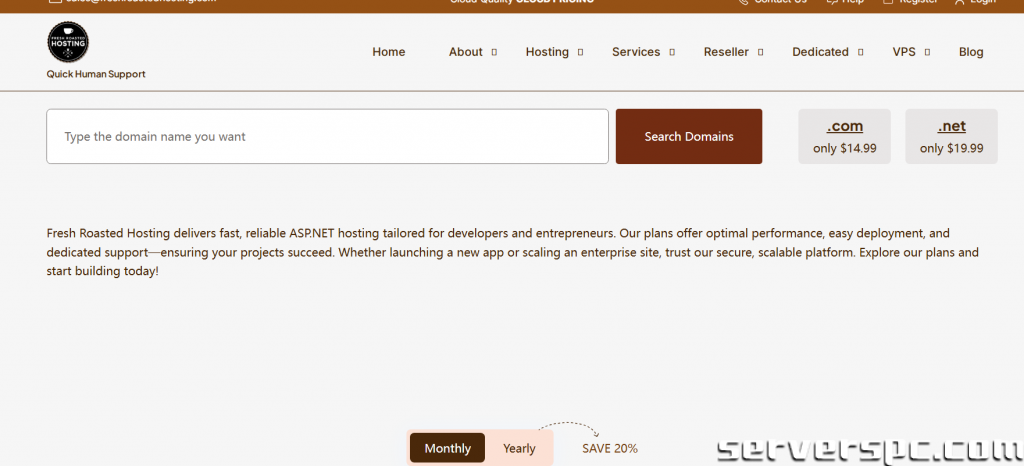The height and width of the screenshot is (466, 1024).
Task: Switch pricing to Yearly billing
Action: pyautogui.click(x=519, y=448)
